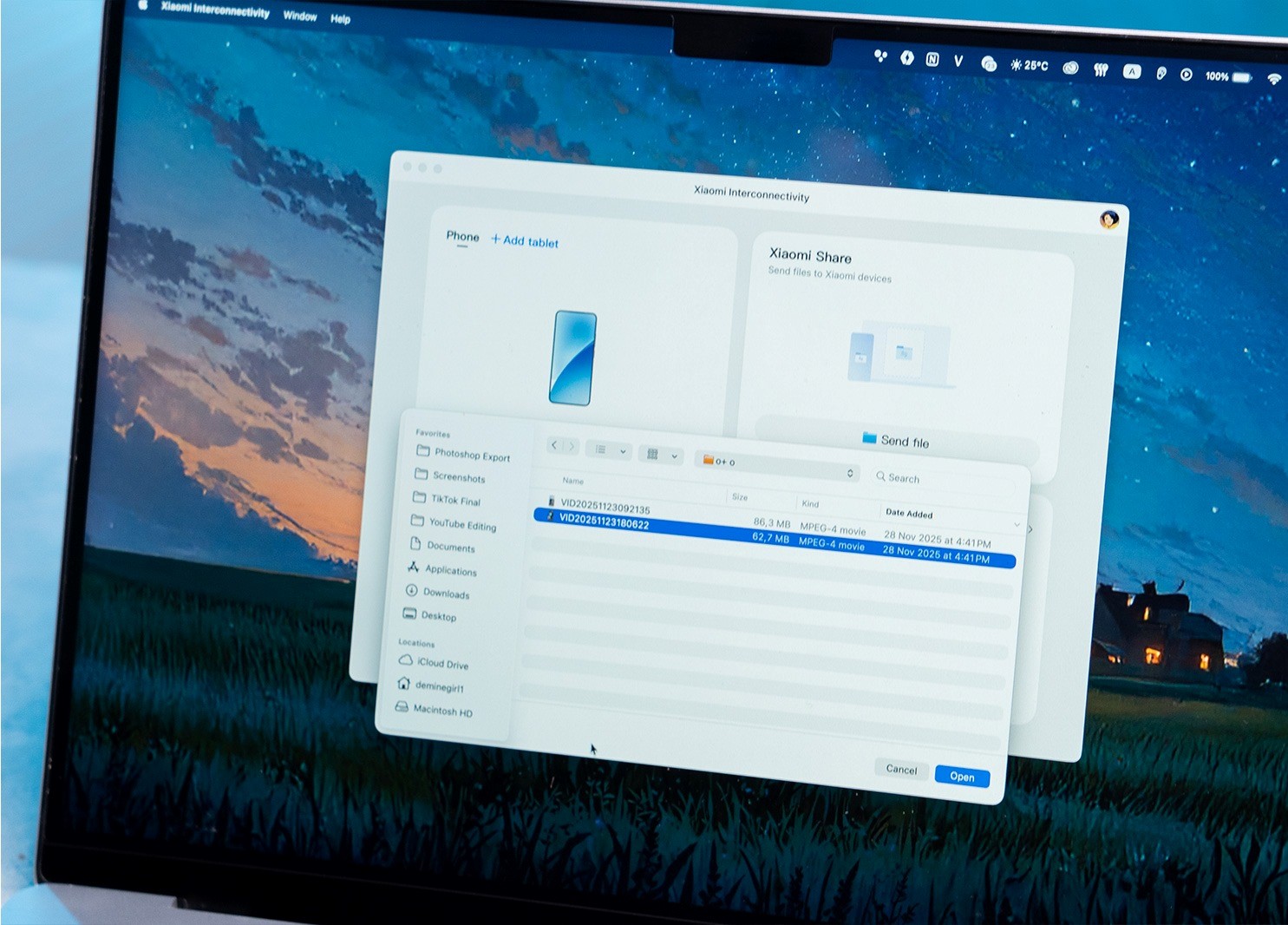Image resolution: width=1288 pixels, height=925 pixels.
Task: Open the Wi-Fi status icon
Action: click(1273, 79)
